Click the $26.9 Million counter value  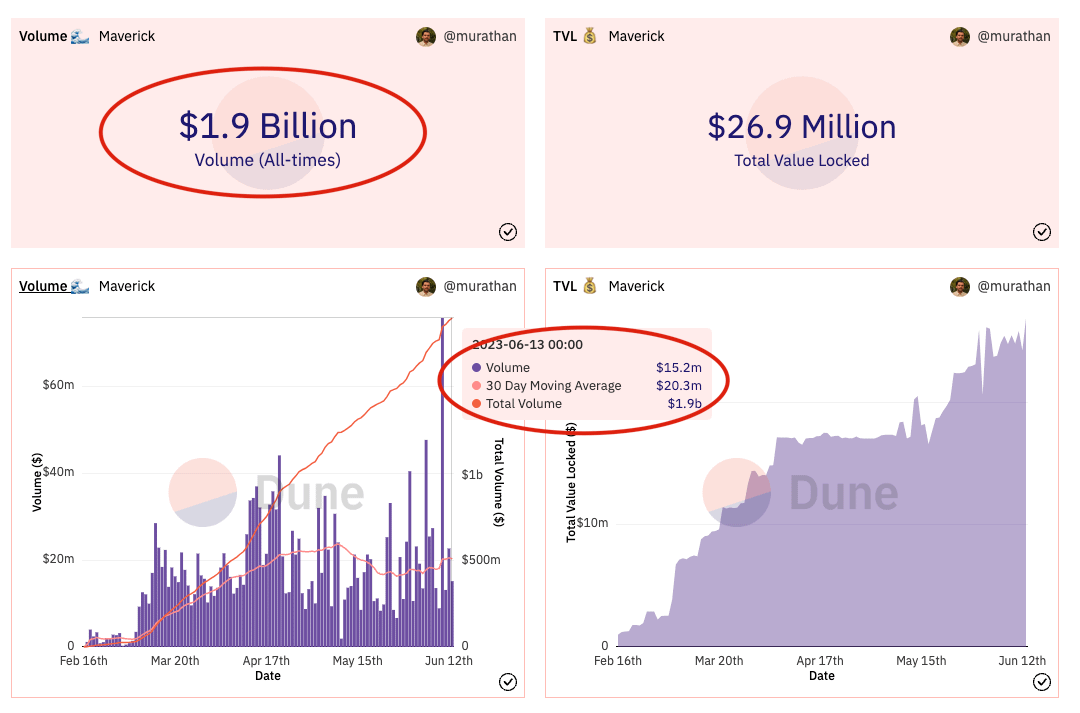[802, 127]
